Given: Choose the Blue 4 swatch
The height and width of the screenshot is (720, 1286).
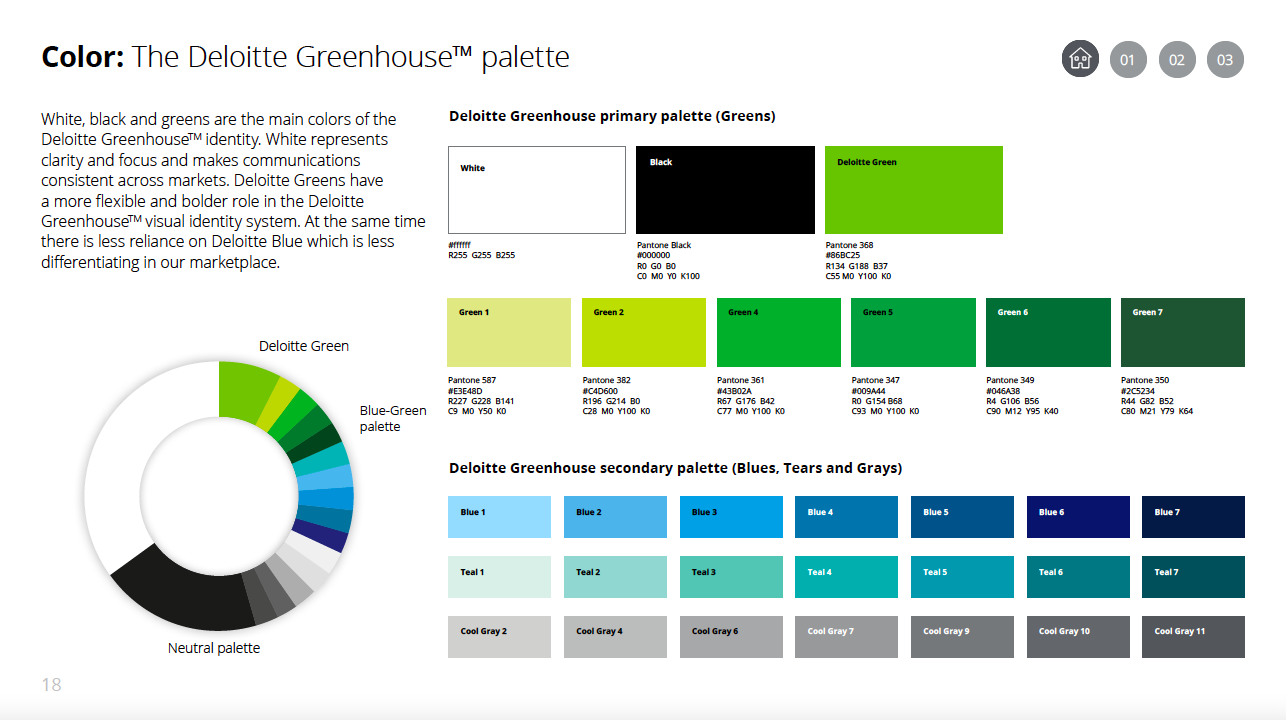Looking at the screenshot, I should tap(846, 517).
